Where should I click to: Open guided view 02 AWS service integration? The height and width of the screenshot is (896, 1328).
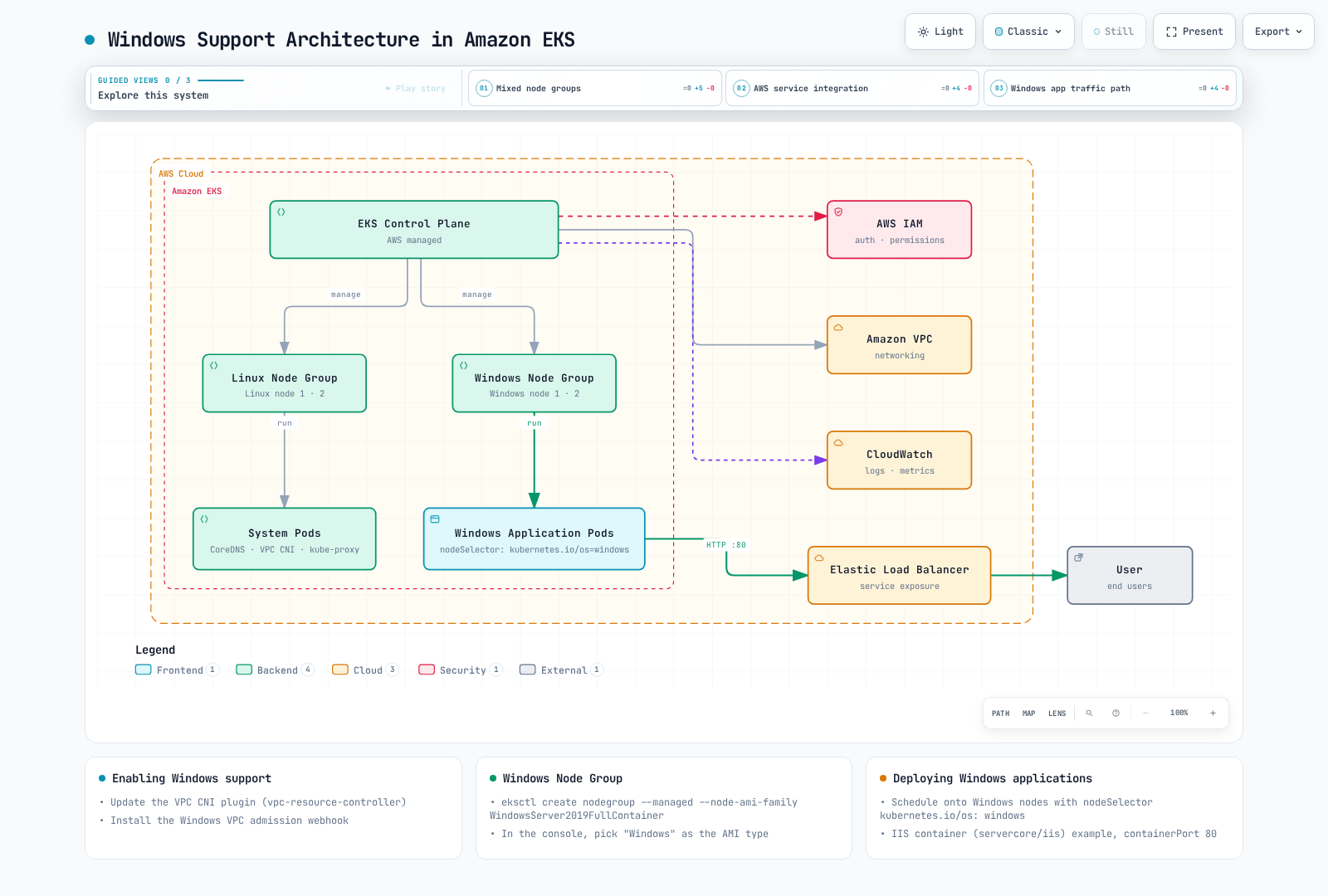click(852, 88)
